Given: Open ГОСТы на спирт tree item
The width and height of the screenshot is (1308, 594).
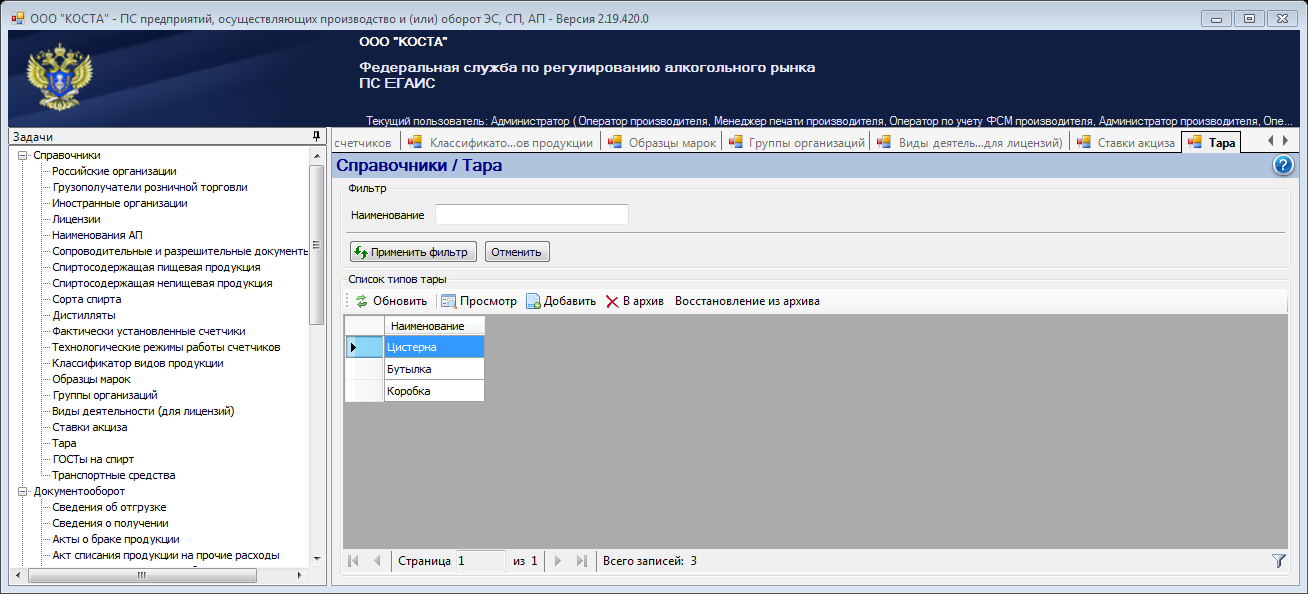Looking at the screenshot, I should coord(93,459).
